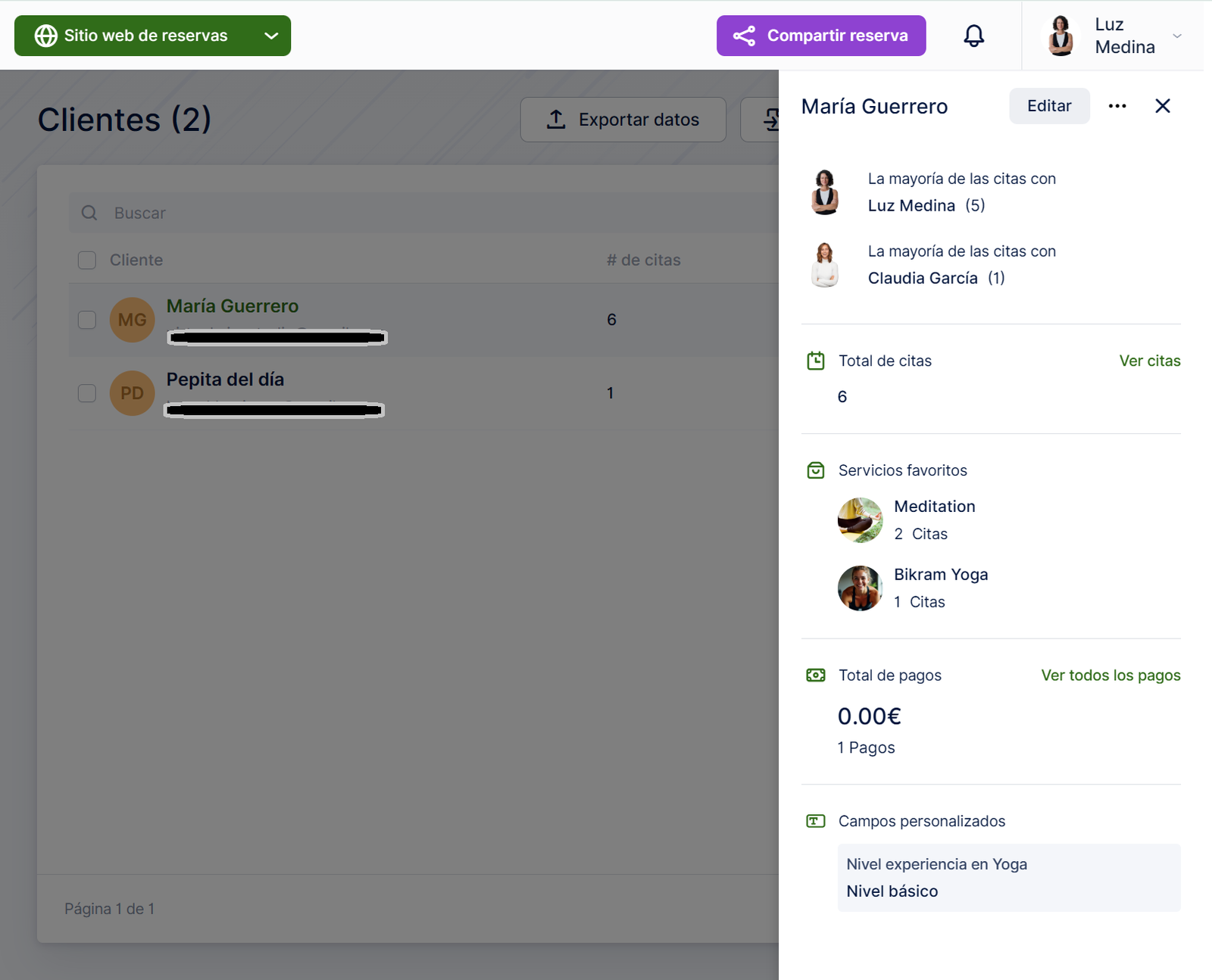The width and height of the screenshot is (1212, 980).
Task: Click the Campos personalizados text icon
Action: pos(816,821)
